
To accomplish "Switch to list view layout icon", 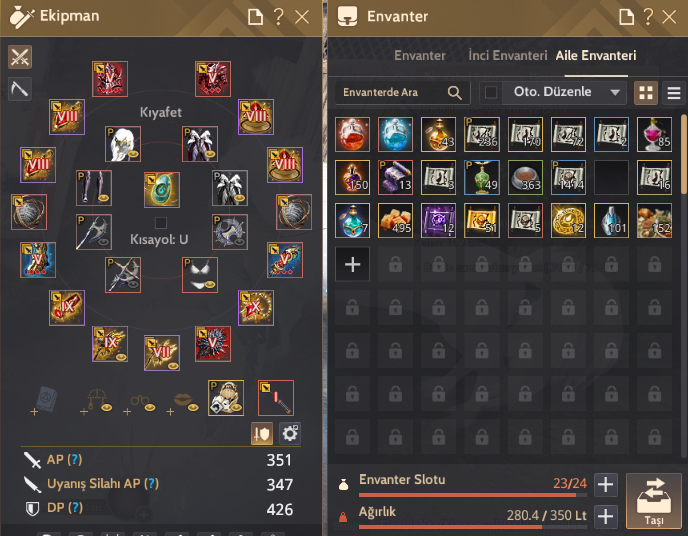I will [674, 93].
